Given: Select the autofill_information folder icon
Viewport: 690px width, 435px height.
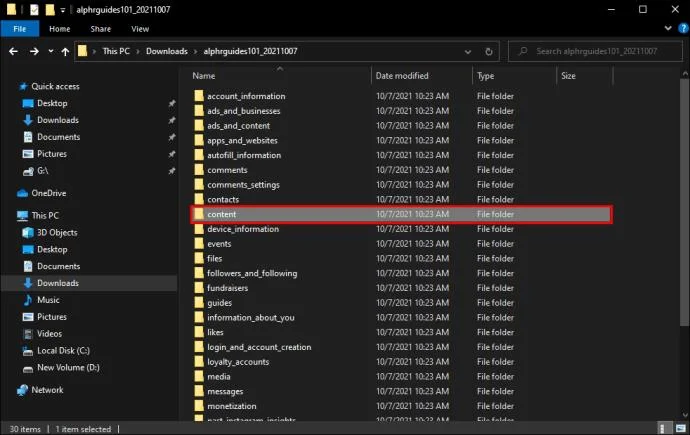Looking at the screenshot, I should (x=199, y=155).
